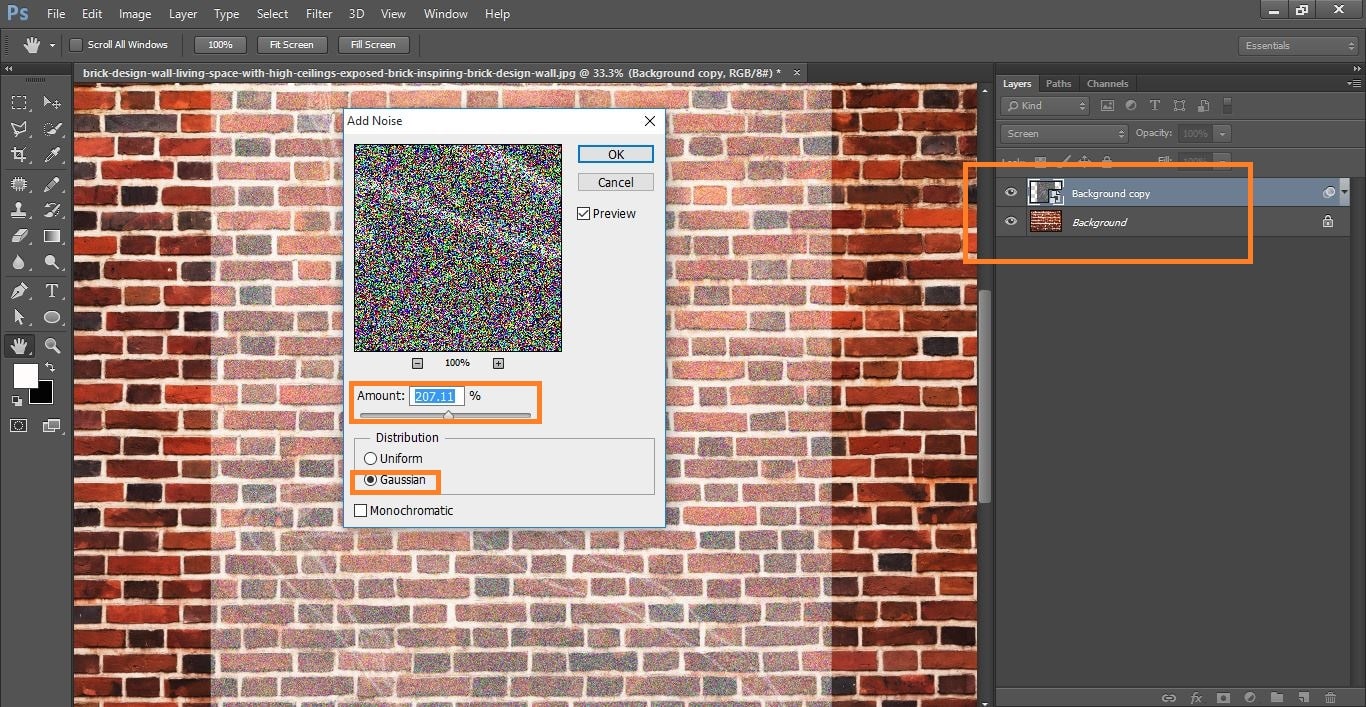The height and width of the screenshot is (707, 1366).
Task: Click the noise Amount slider handle
Action: (x=448, y=414)
